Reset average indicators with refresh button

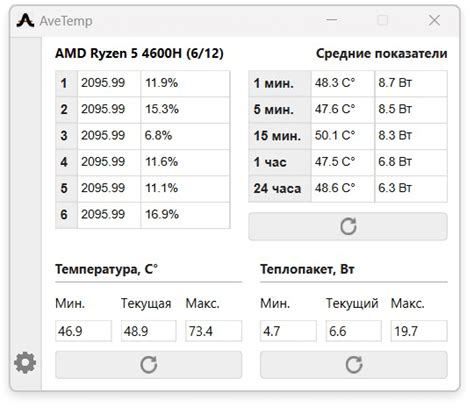pyautogui.click(x=348, y=227)
